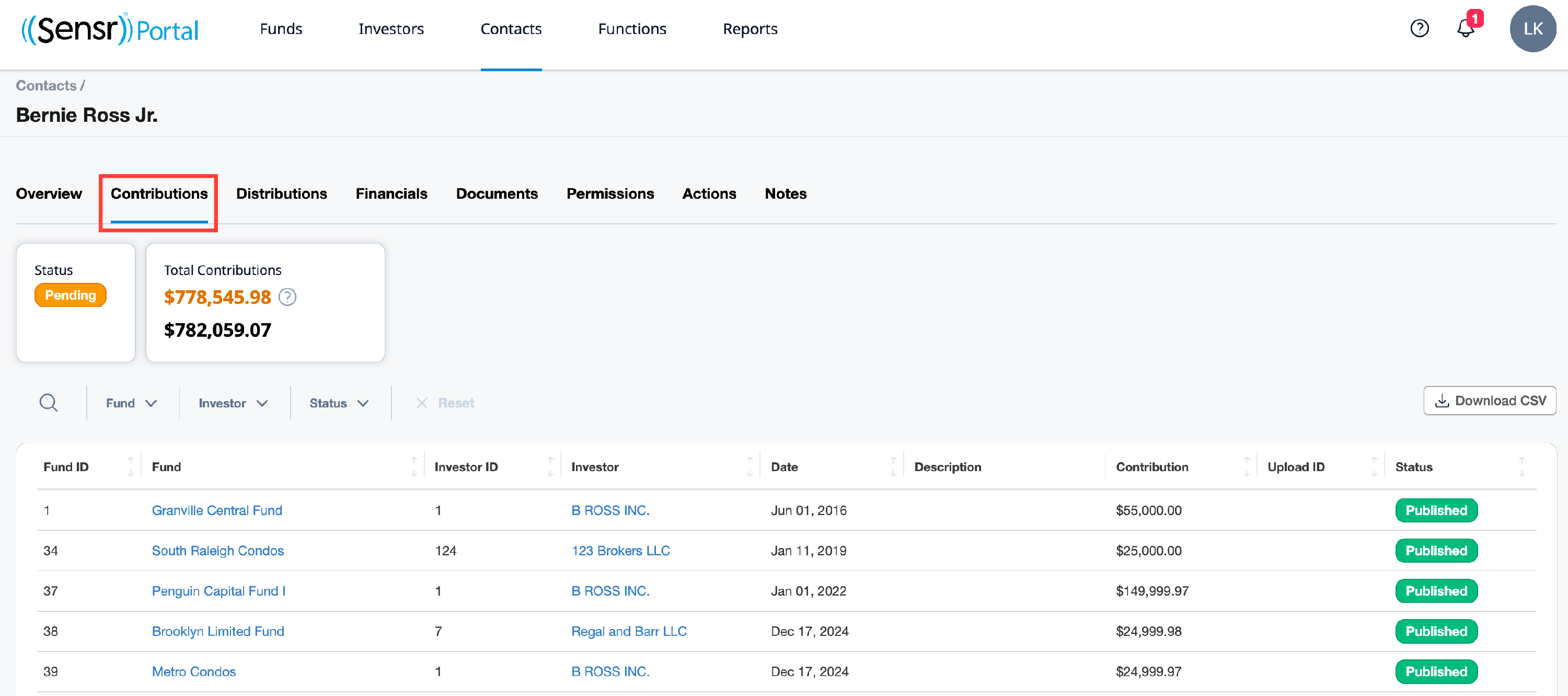Image resolution: width=1568 pixels, height=696 pixels.
Task: Click Published badge for Metro Condos
Action: 1436,671
